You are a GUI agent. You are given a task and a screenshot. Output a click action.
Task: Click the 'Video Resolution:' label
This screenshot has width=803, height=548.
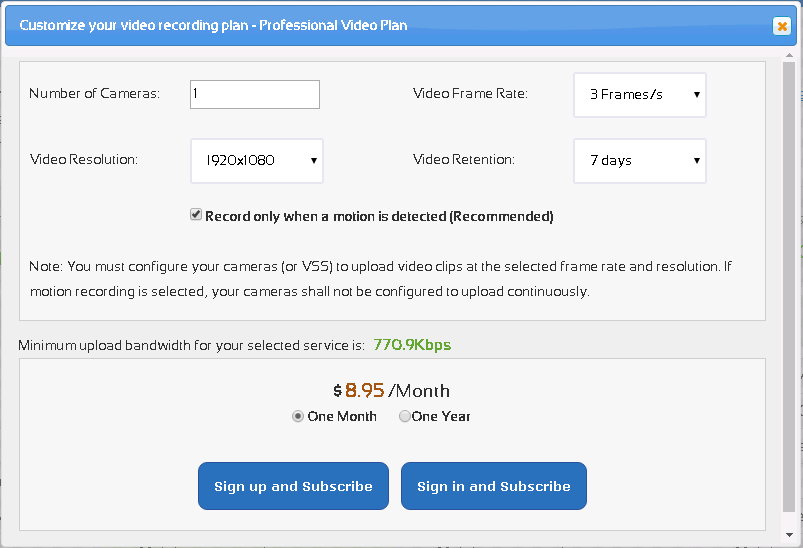[x=84, y=160]
